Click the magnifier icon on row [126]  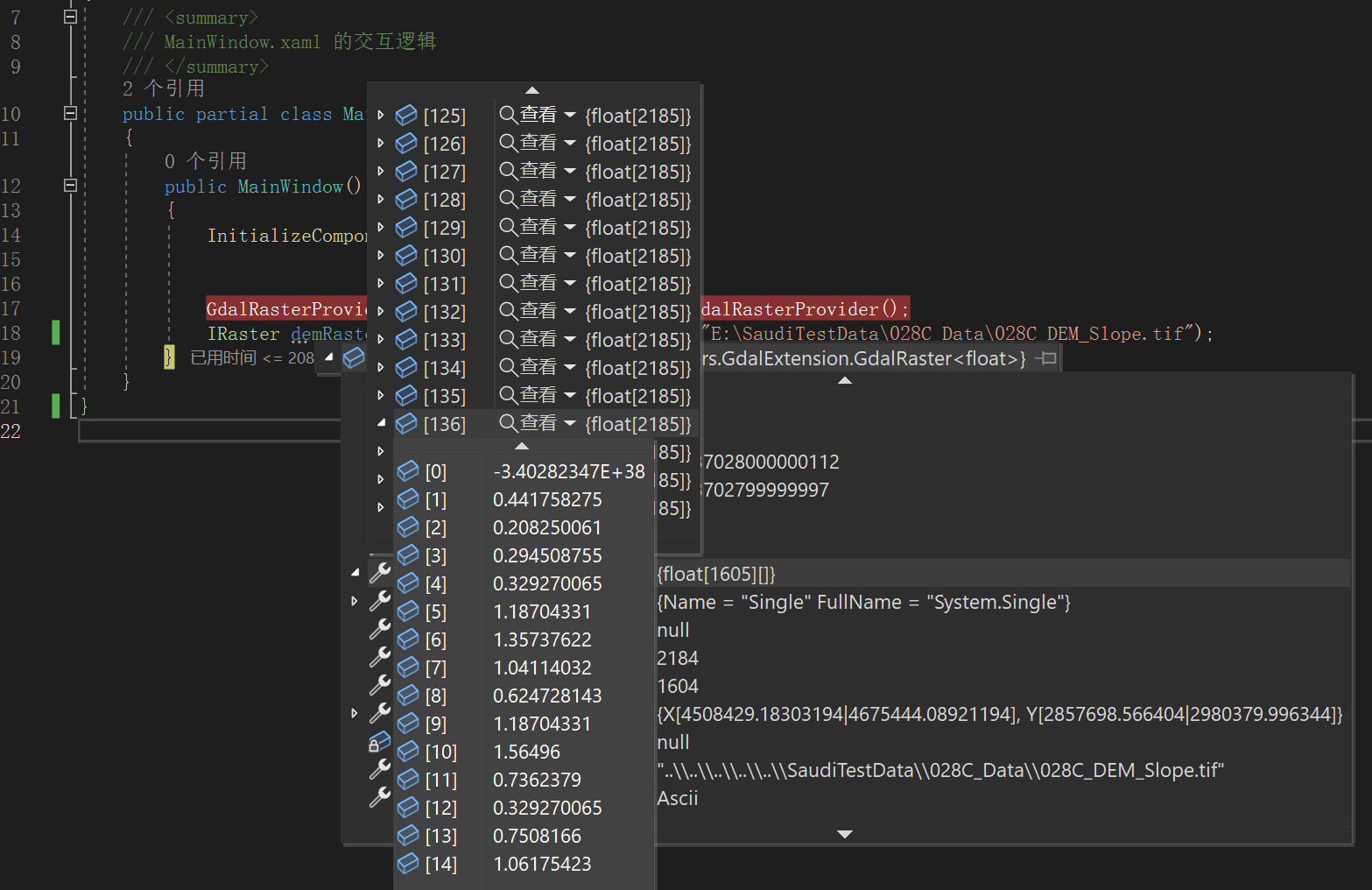point(508,142)
